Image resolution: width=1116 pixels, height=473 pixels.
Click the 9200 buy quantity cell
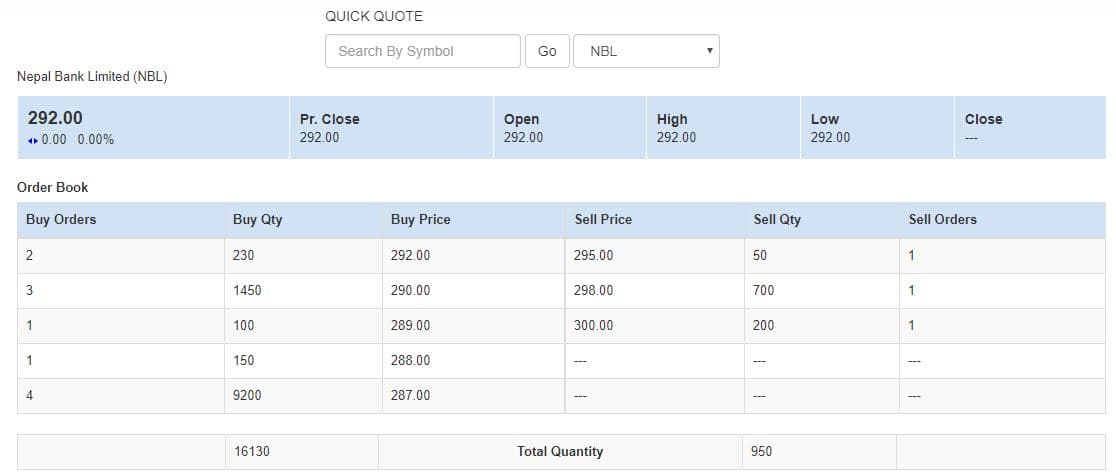tap(303, 395)
